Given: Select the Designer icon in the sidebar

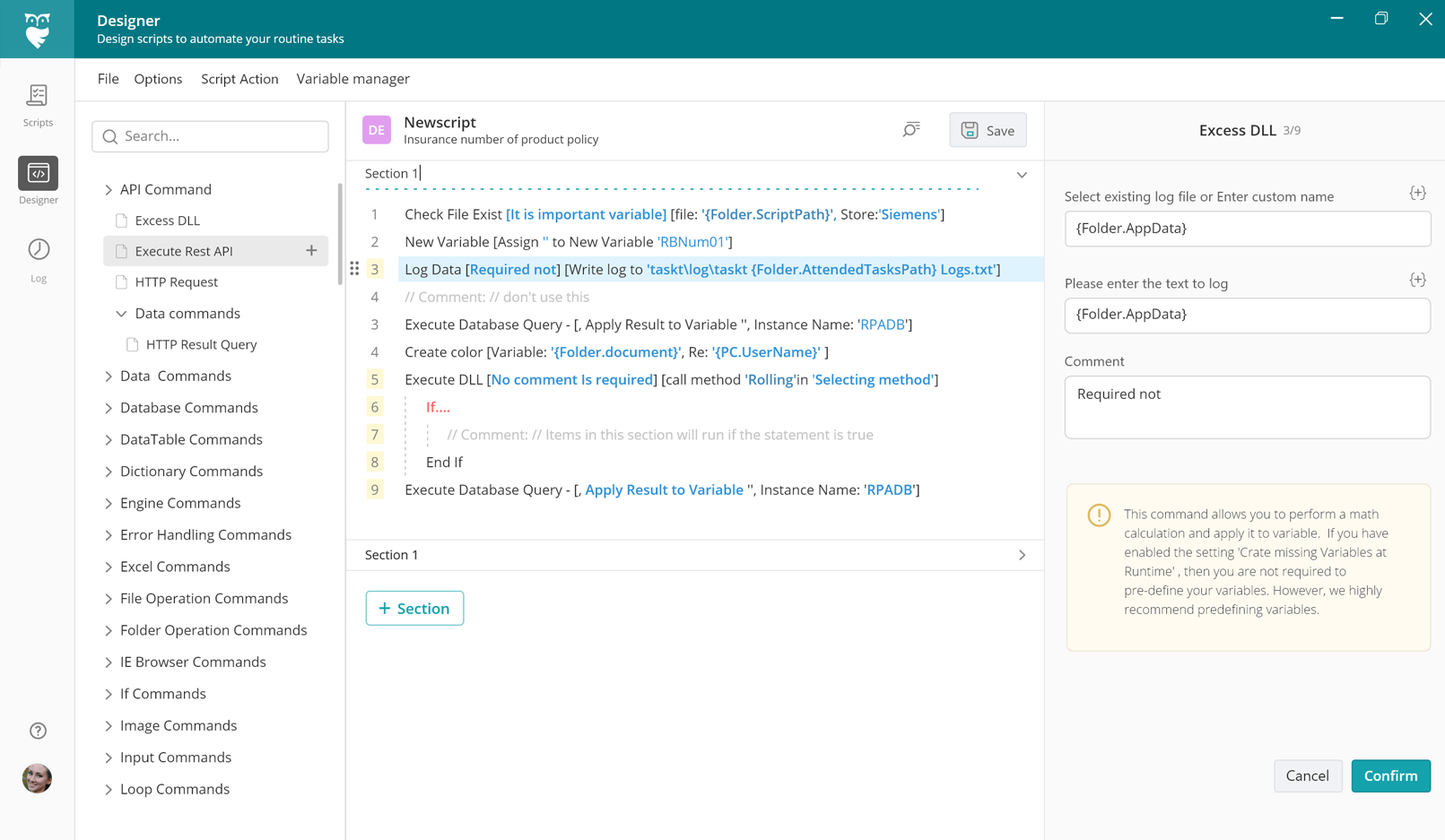Looking at the screenshot, I should click(x=37, y=175).
